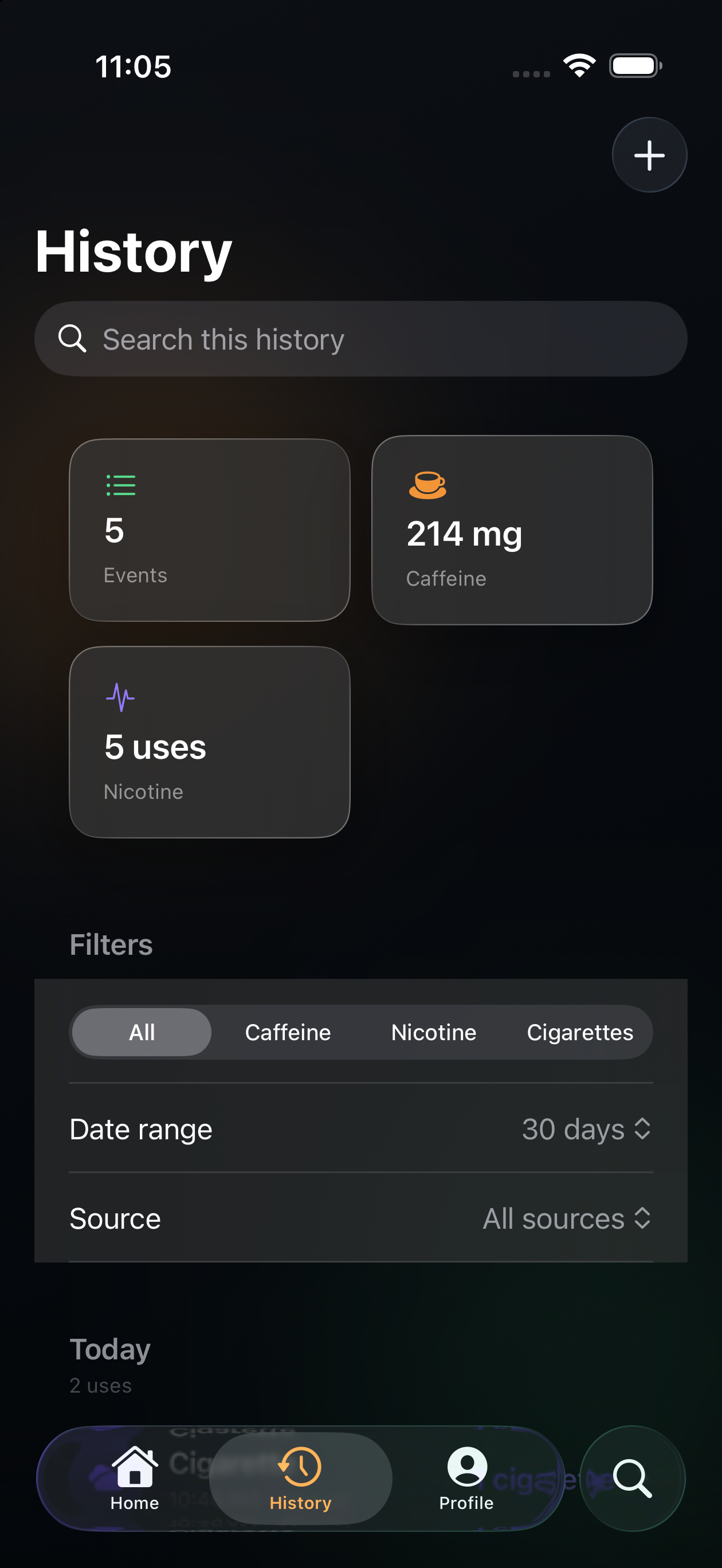
Task: Expand the Date range row
Action: (361, 1129)
